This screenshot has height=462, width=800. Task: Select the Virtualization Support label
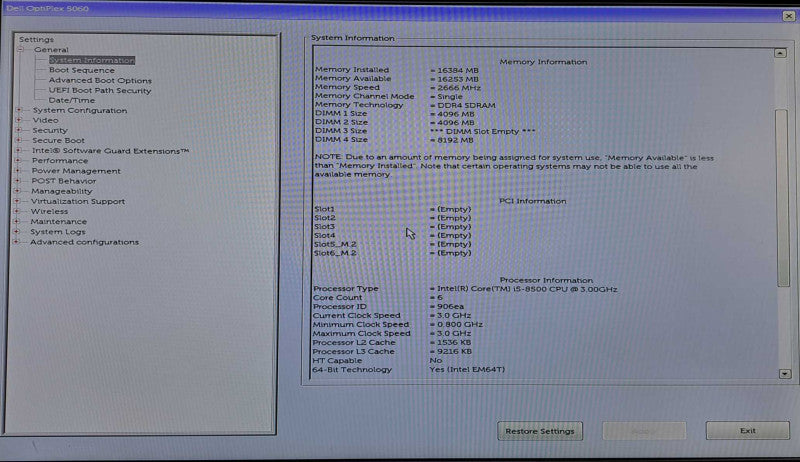(78, 201)
